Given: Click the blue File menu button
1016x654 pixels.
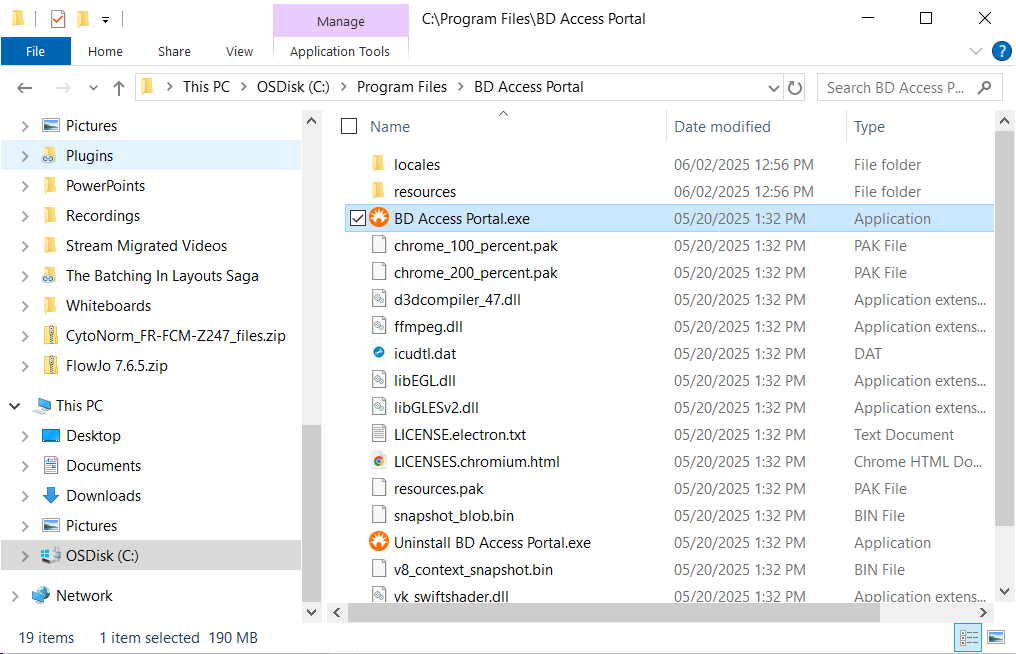Looking at the screenshot, I should (35, 51).
